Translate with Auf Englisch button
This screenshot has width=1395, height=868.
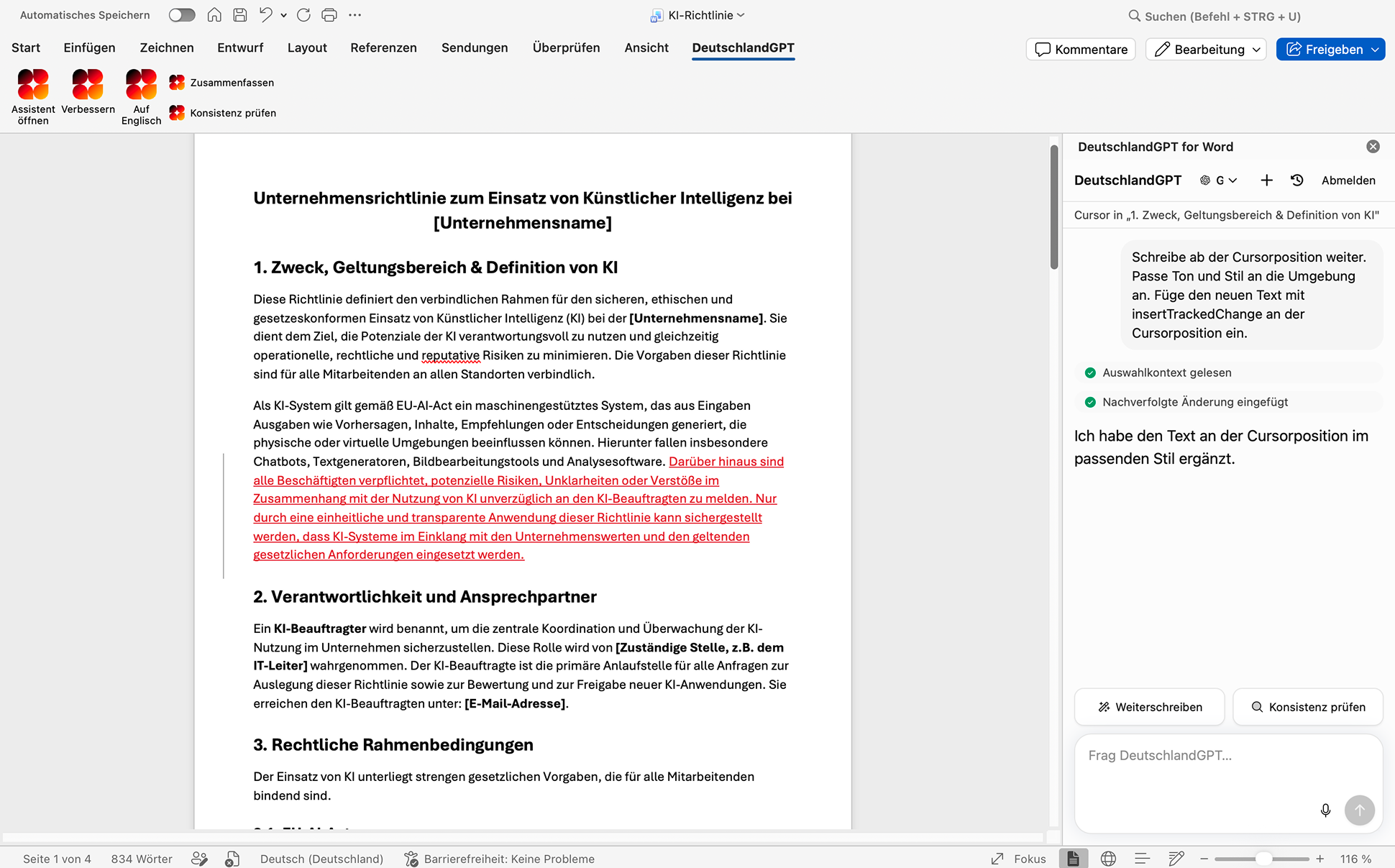point(141,96)
